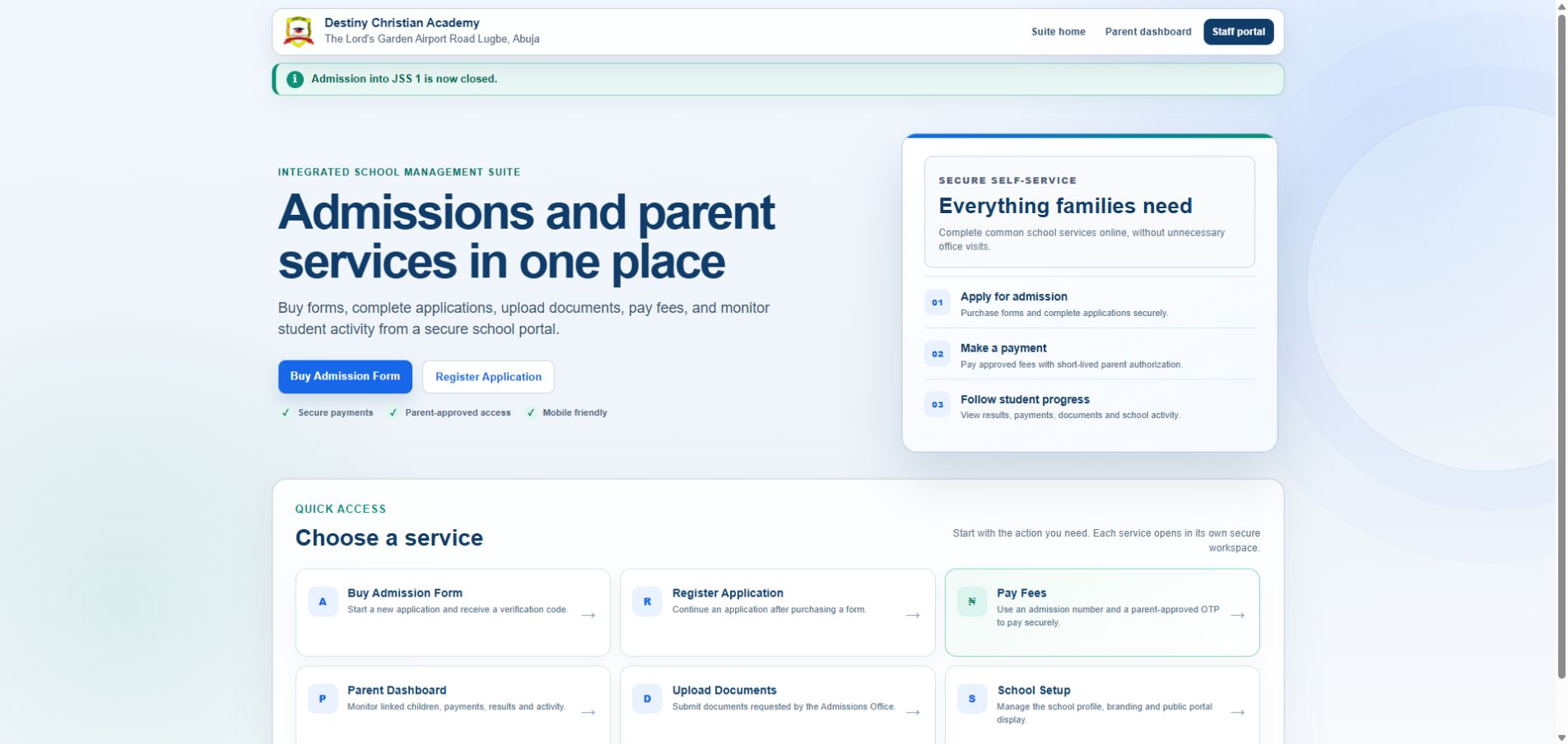Image resolution: width=1568 pixels, height=744 pixels.
Task: Open Parent dashboard in the top navigation
Action: (1148, 32)
